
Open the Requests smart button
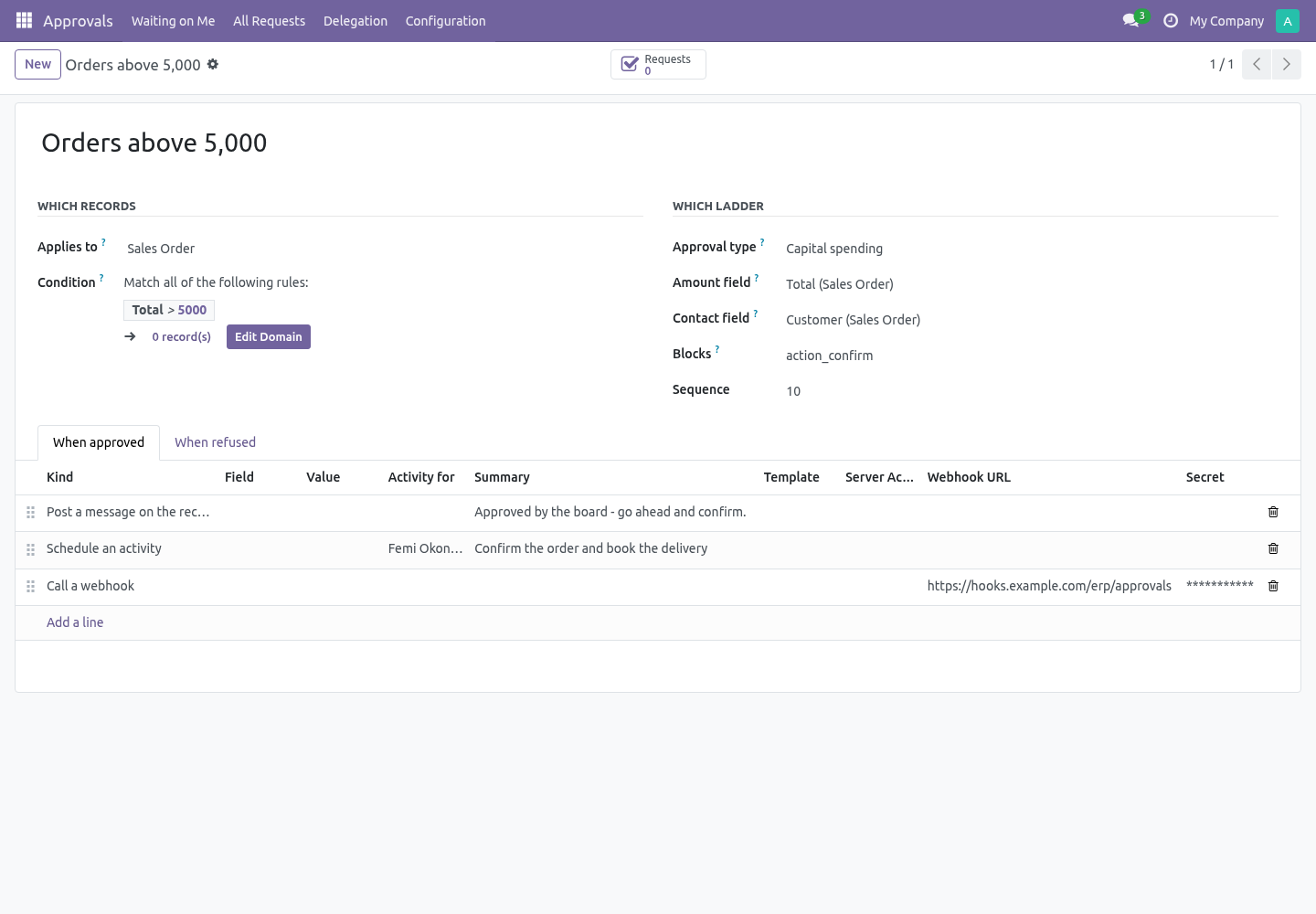(658, 64)
